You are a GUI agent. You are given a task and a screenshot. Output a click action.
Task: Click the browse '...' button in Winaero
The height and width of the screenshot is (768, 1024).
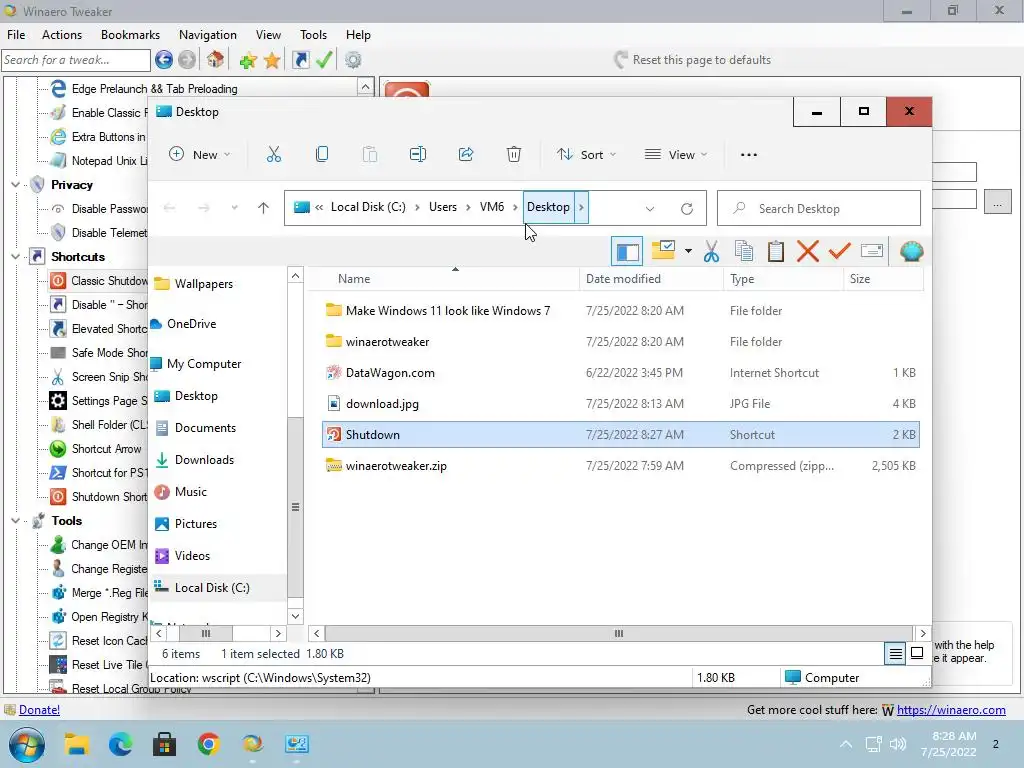point(997,201)
